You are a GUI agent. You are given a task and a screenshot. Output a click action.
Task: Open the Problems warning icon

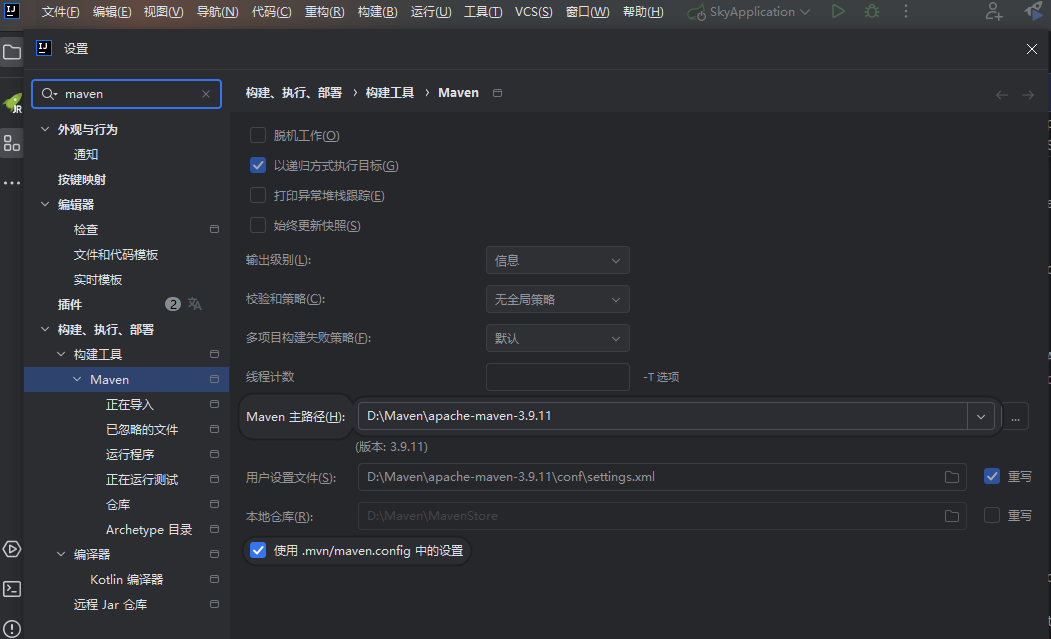point(12,628)
